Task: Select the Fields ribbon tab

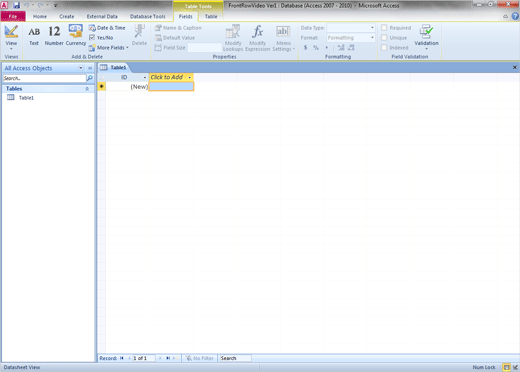Action: point(186,16)
